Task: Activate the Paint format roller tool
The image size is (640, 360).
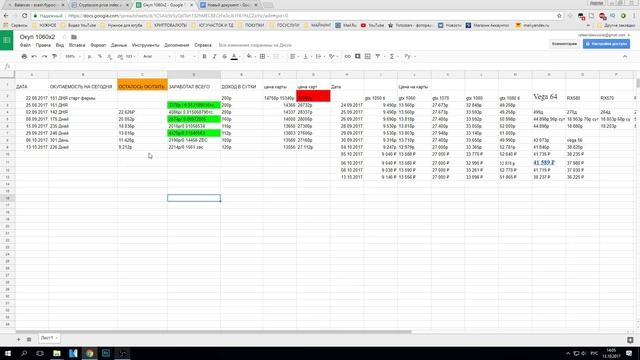Action: coord(54,56)
